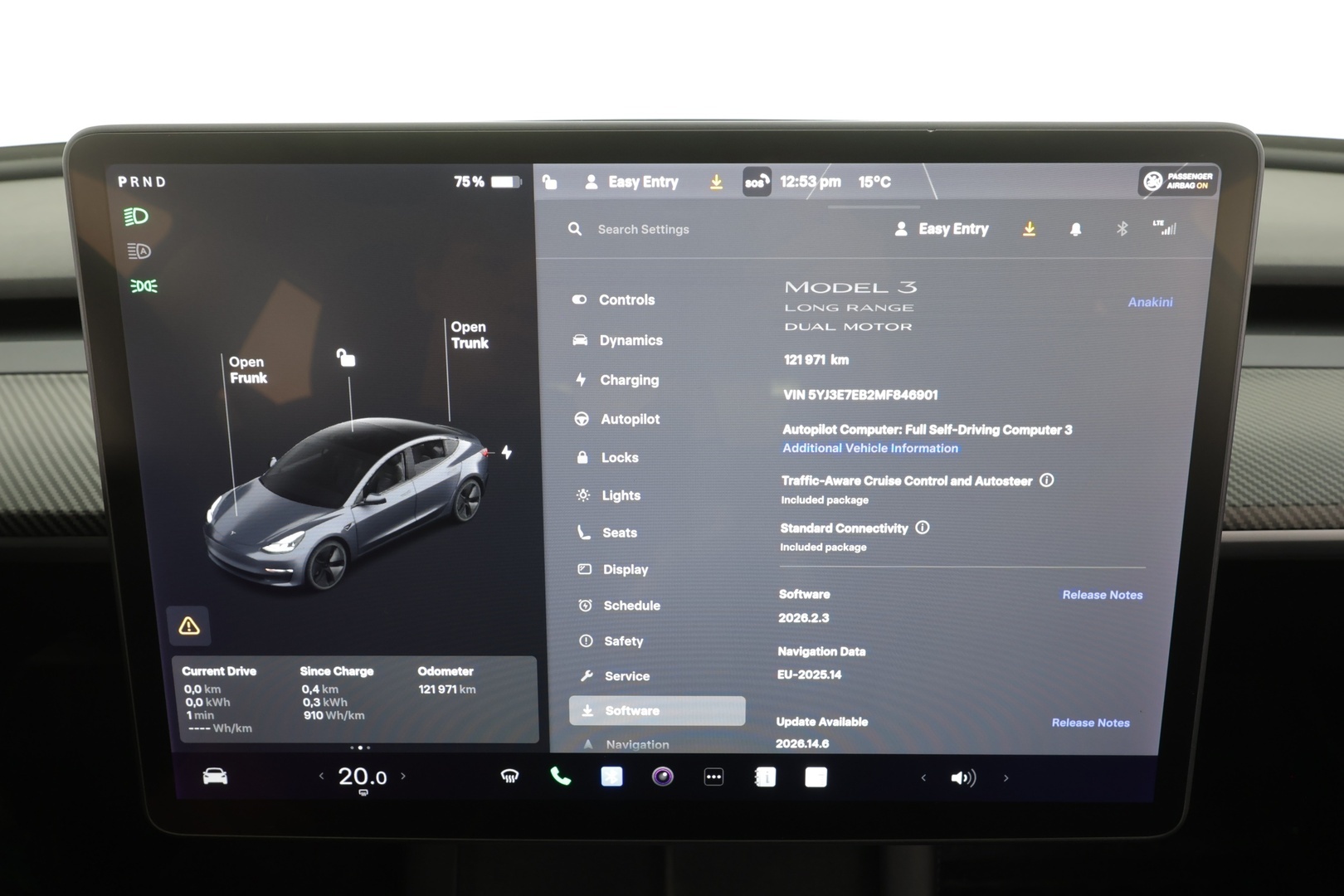Tap the 12:53 pm clock
The width and height of the screenshot is (1344, 896).
click(811, 182)
